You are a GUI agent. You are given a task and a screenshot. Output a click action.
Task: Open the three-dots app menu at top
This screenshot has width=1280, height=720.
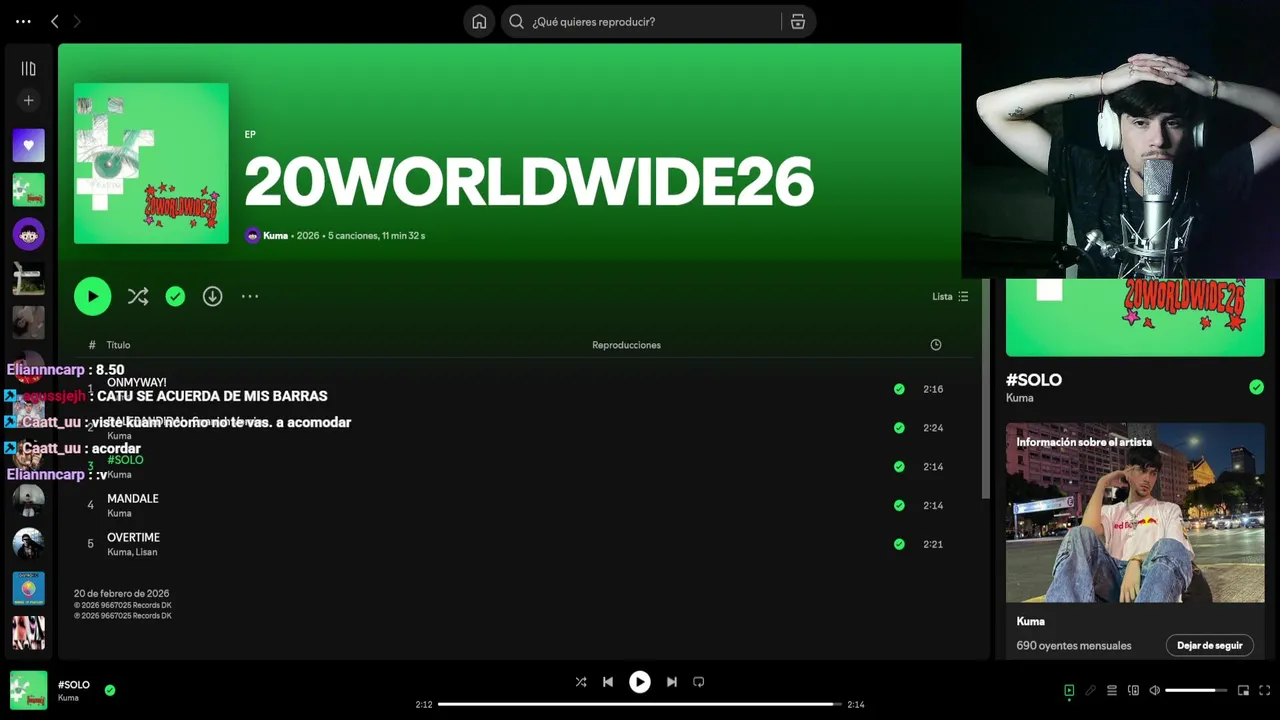click(x=23, y=21)
